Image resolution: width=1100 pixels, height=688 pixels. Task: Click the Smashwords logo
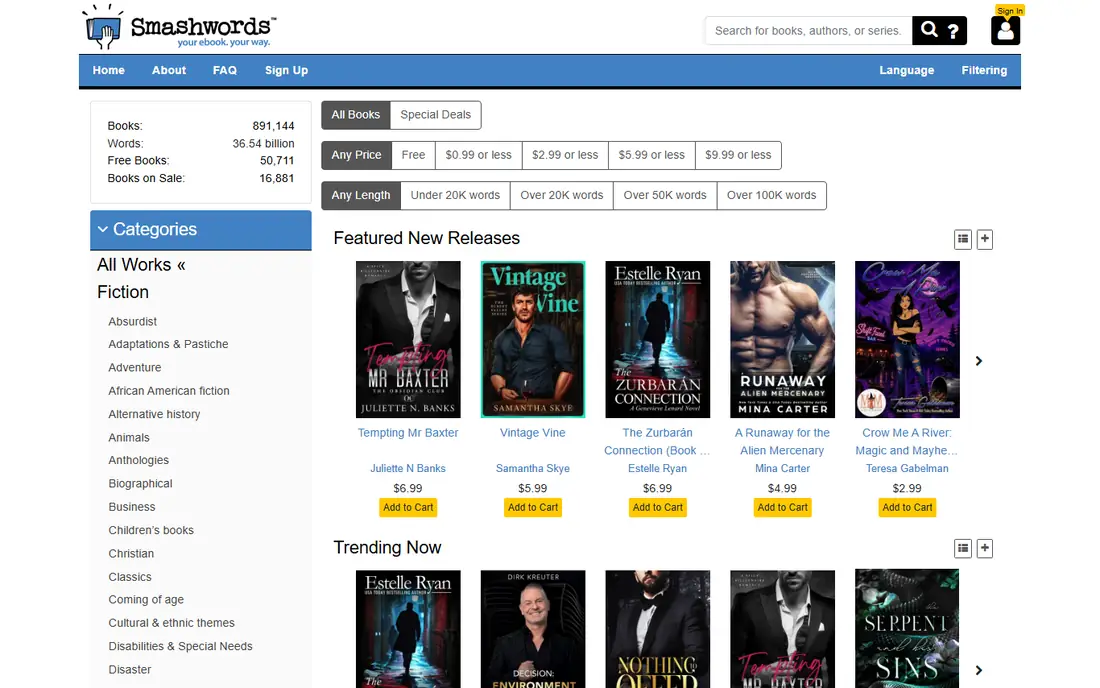(180, 27)
